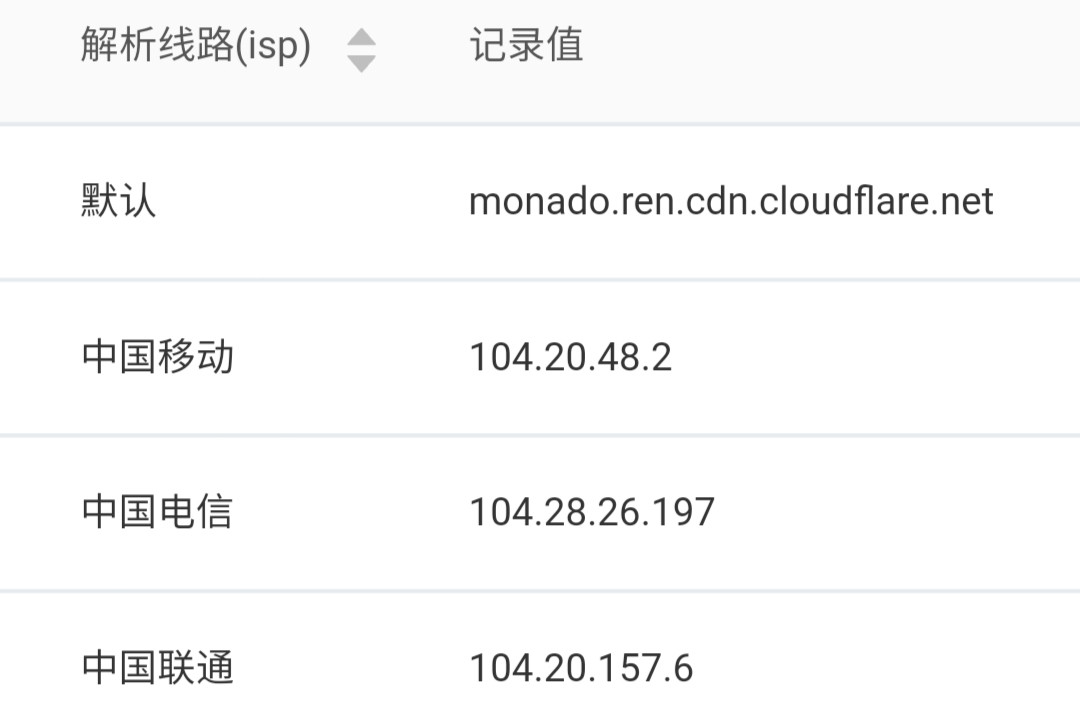1080x720 pixels.
Task: Select the 默认 line cell
Action: (118, 201)
